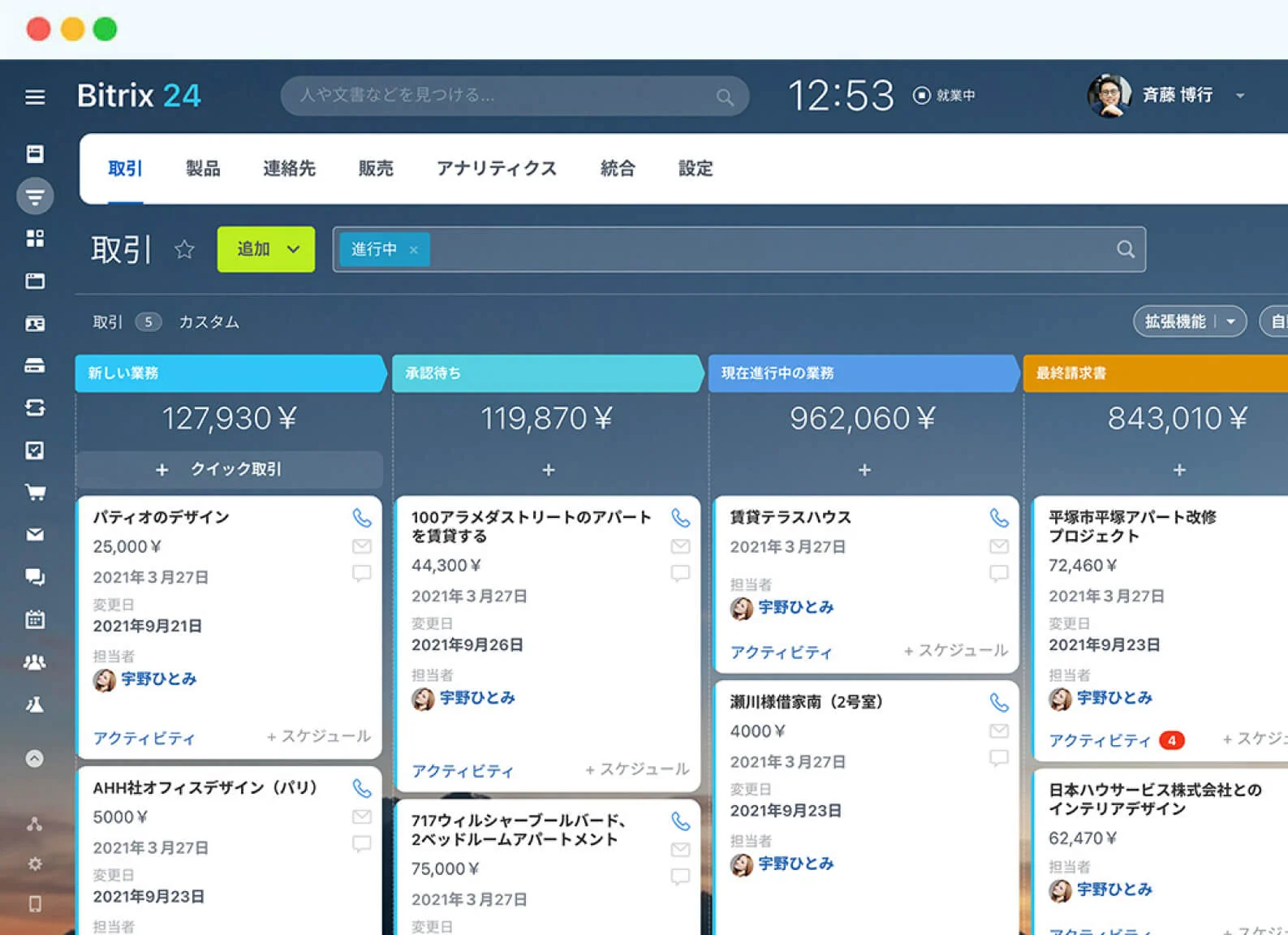Switch to the 販売 tab
This screenshot has width=1288, height=935.
376,169
